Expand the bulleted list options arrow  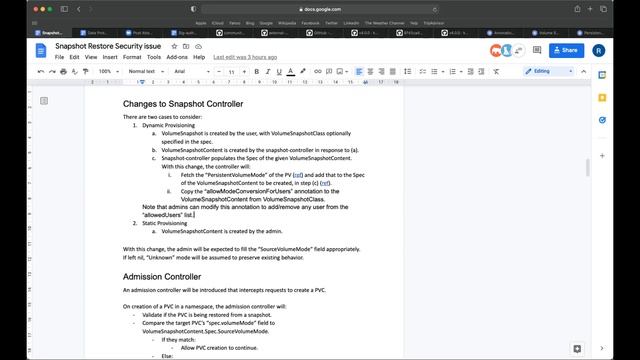tap(443, 72)
